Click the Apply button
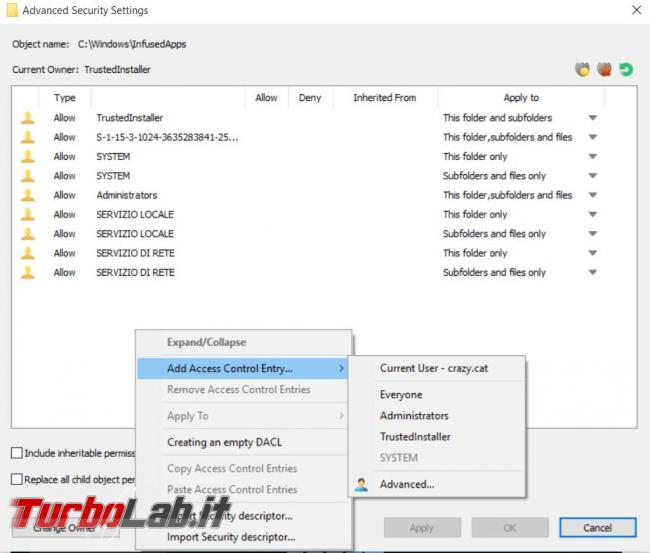 pos(422,528)
